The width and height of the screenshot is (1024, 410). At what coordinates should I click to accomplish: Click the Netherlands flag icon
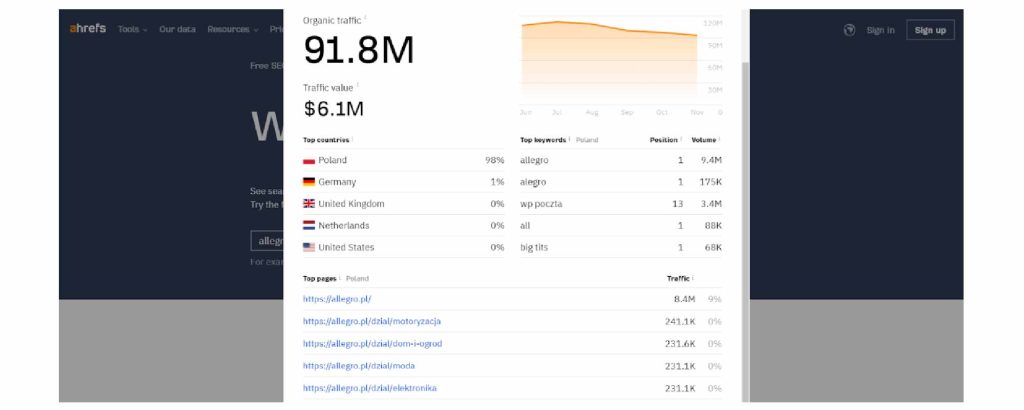point(309,225)
